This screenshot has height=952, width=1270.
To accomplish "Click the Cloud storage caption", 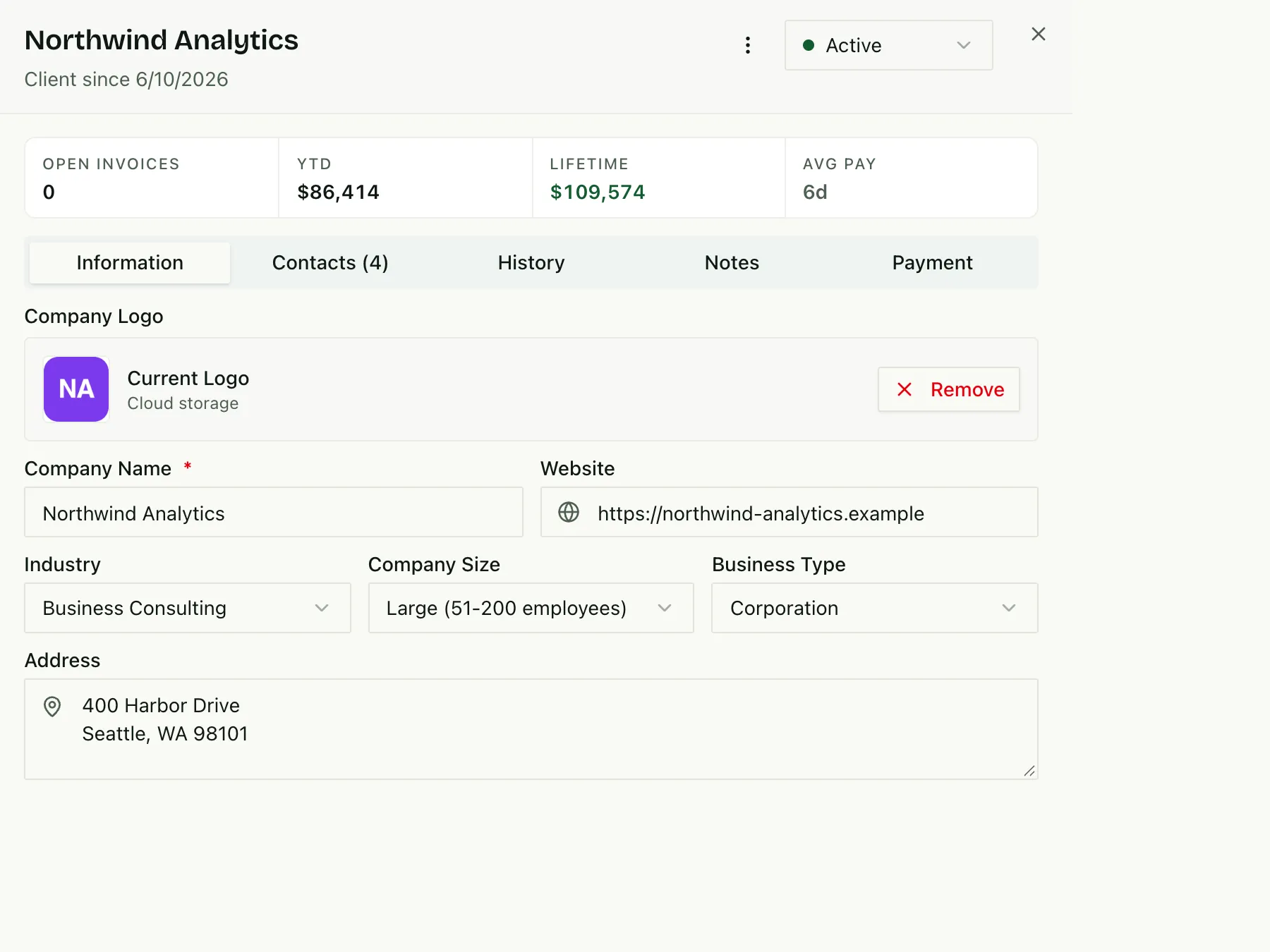I will [183, 403].
